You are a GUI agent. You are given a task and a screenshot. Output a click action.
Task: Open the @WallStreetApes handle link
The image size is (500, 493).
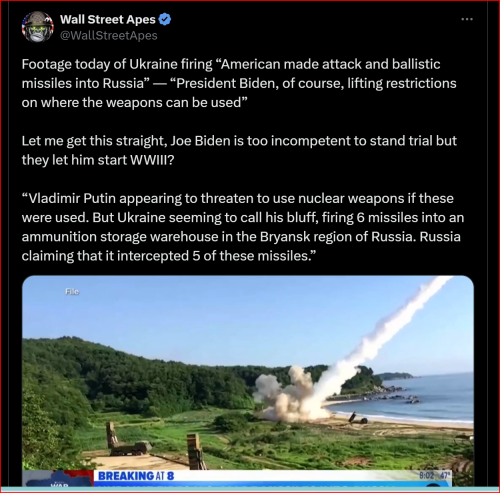point(109,35)
